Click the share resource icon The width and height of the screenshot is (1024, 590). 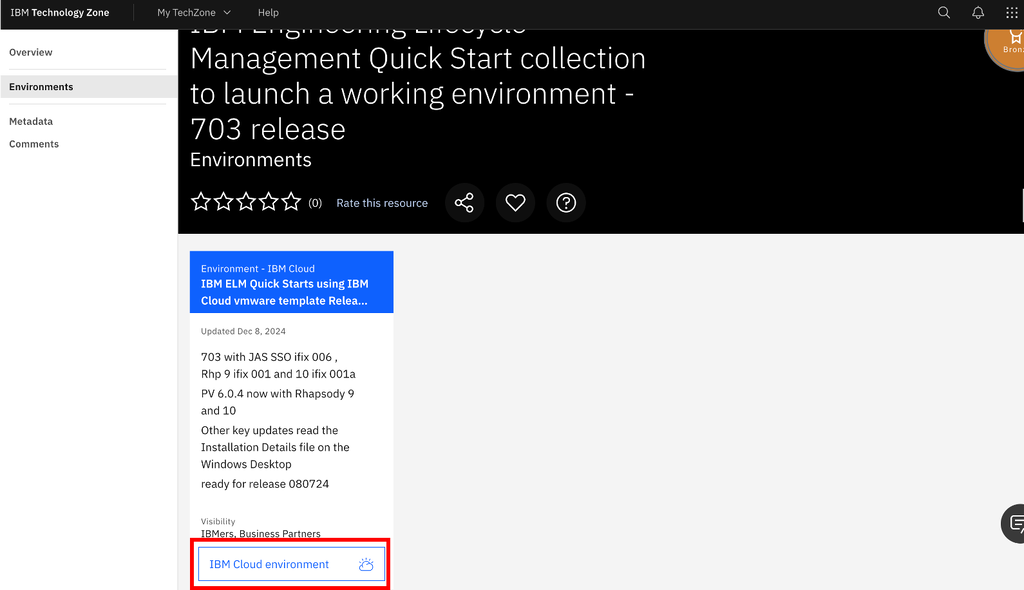pyautogui.click(x=464, y=203)
